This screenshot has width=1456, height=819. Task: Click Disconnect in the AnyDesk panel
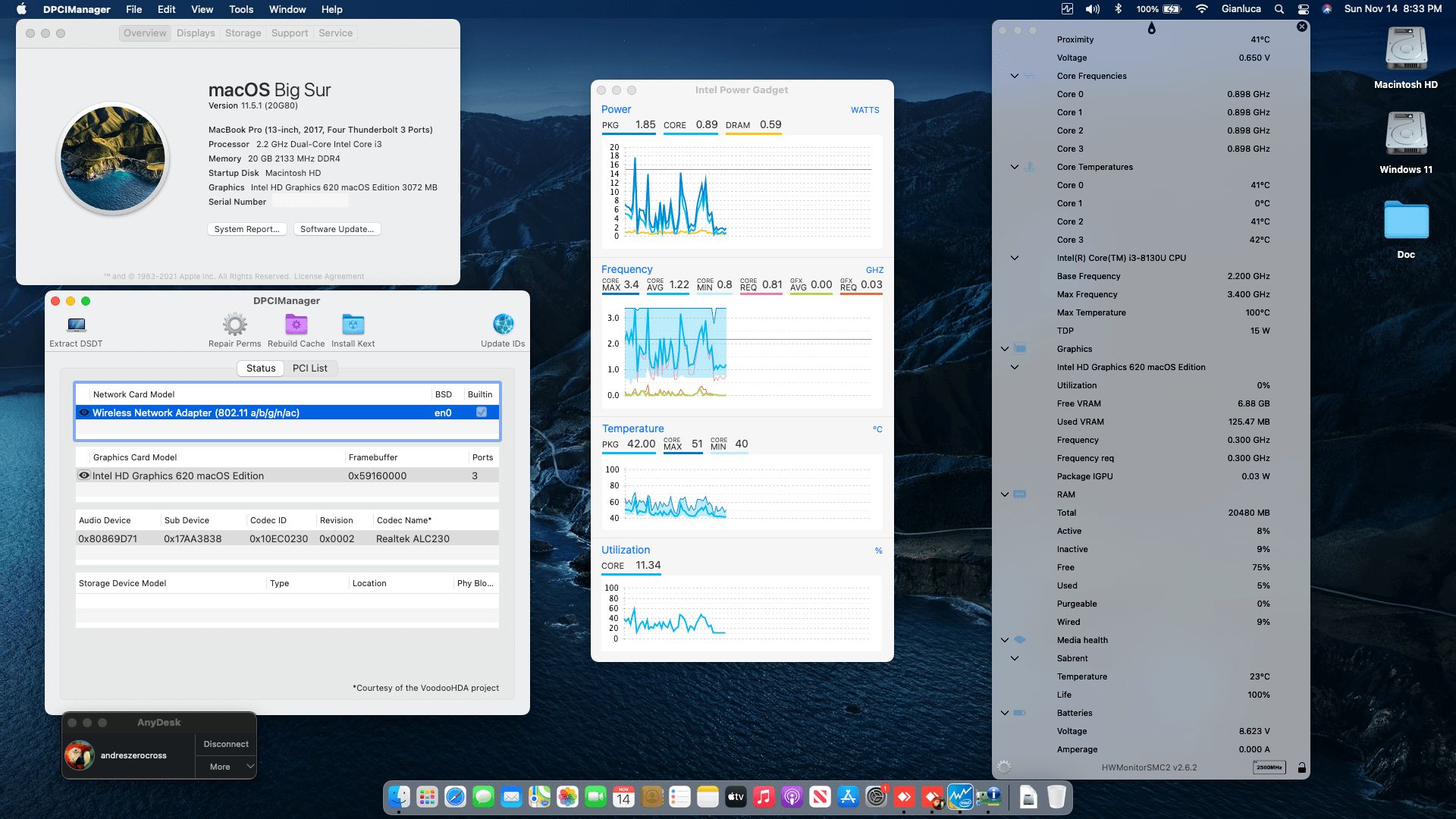pos(225,744)
